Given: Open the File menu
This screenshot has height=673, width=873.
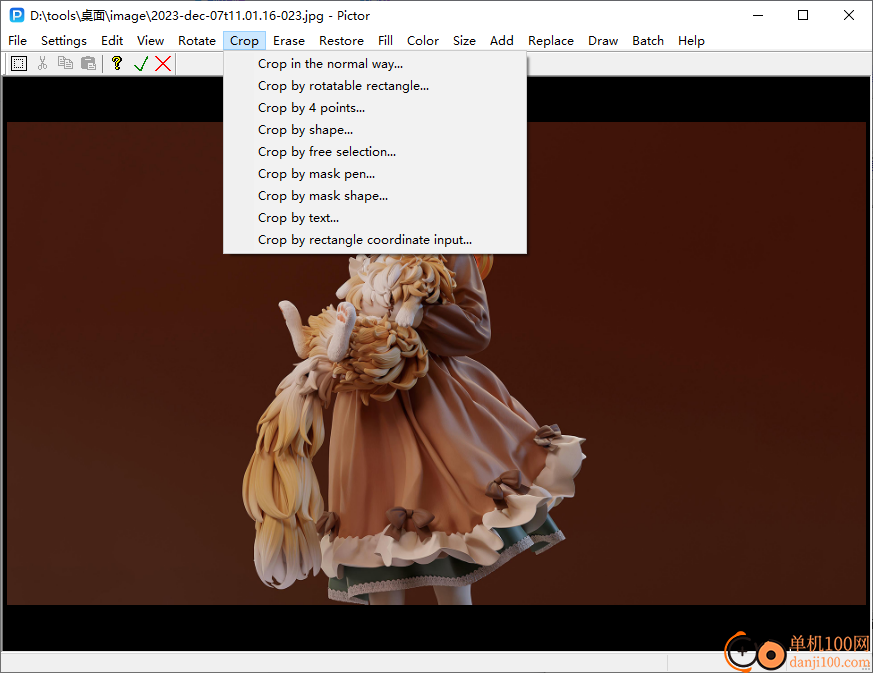Looking at the screenshot, I should 17,41.
